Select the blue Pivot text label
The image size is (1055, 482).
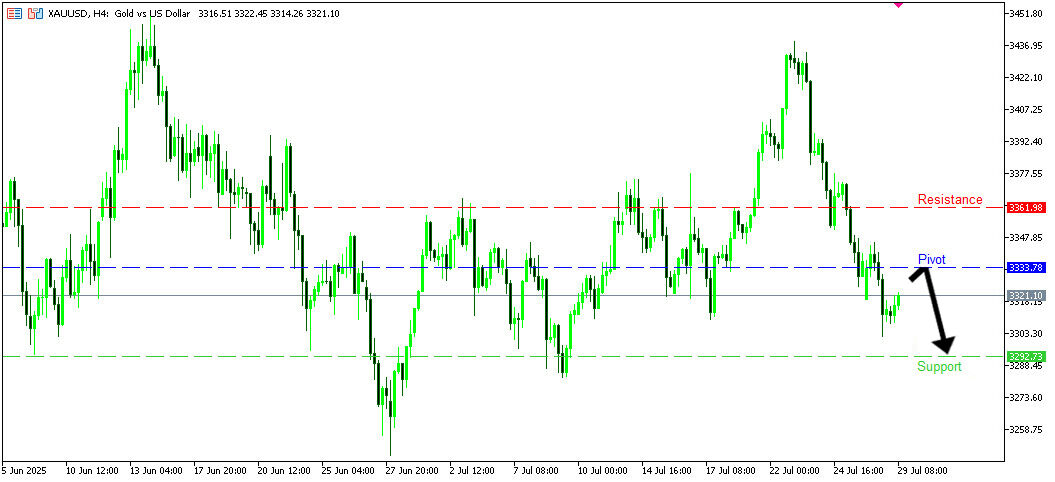click(x=931, y=260)
